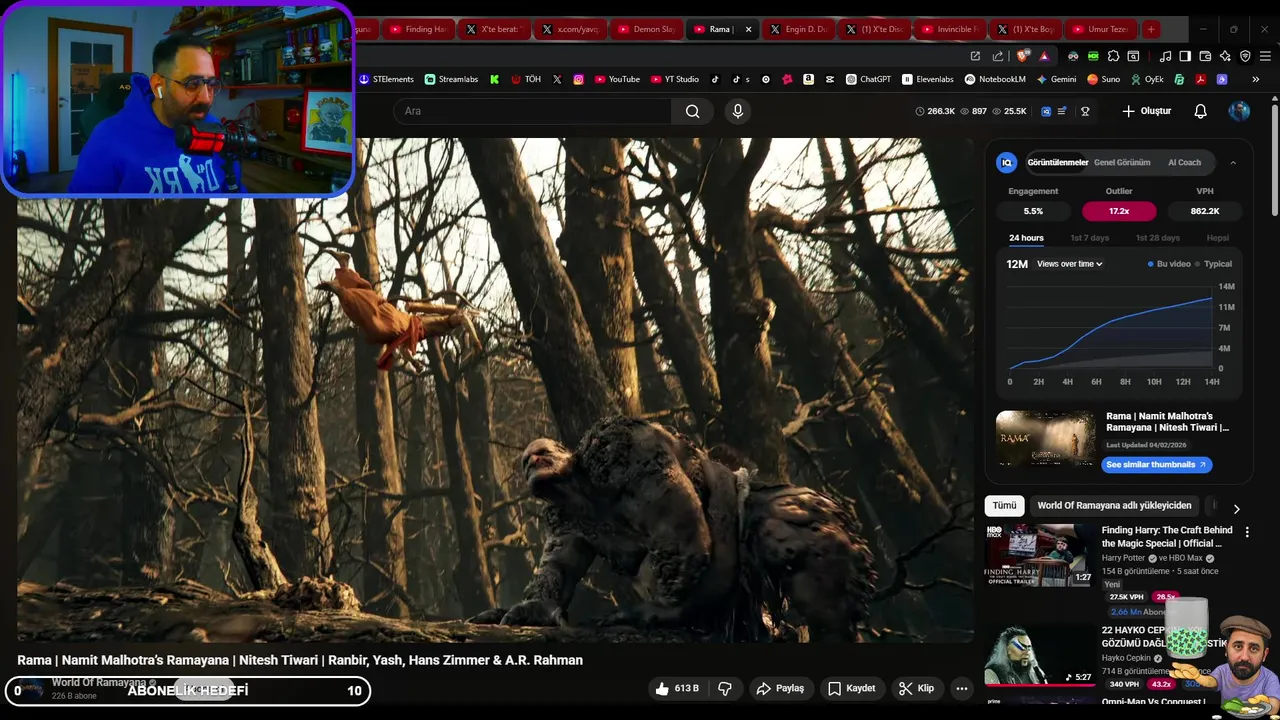Viewport: 1280px width, 720px height.
Task: Open the STElements bookmark
Action: point(386,79)
